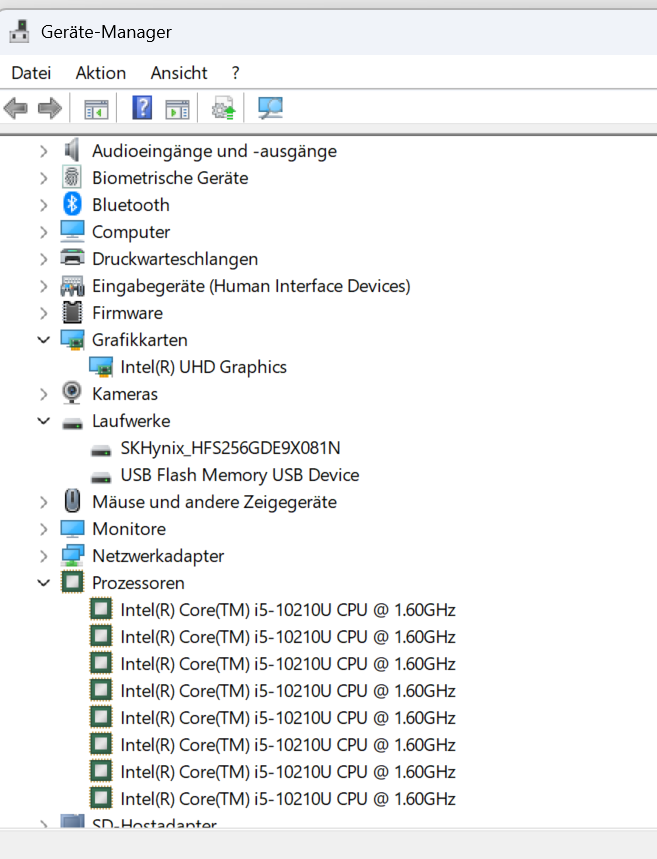
Task: Select the Biometrische Geräte category label
Action: coord(170,178)
